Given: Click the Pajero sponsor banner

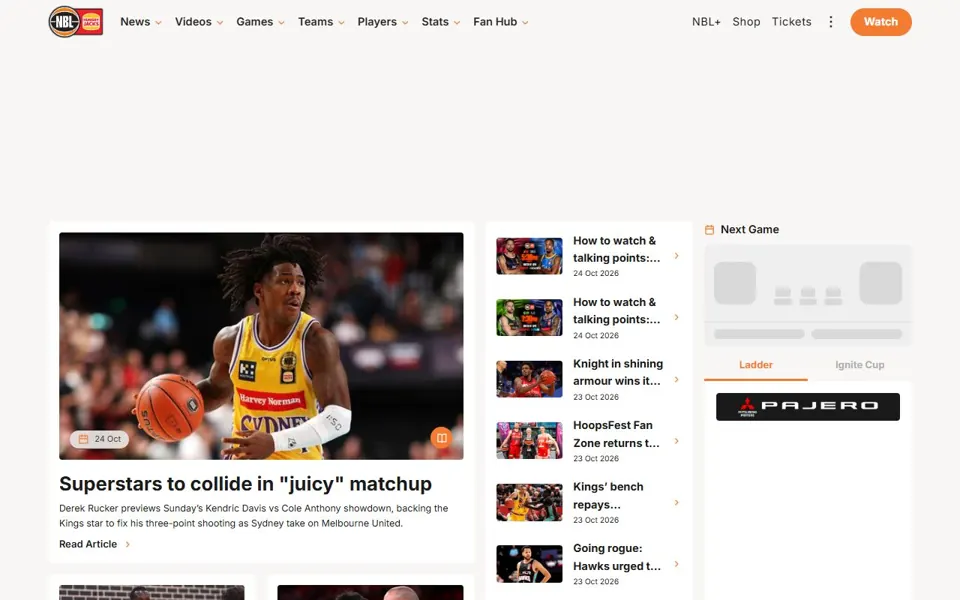Looking at the screenshot, I should [808, 407].
